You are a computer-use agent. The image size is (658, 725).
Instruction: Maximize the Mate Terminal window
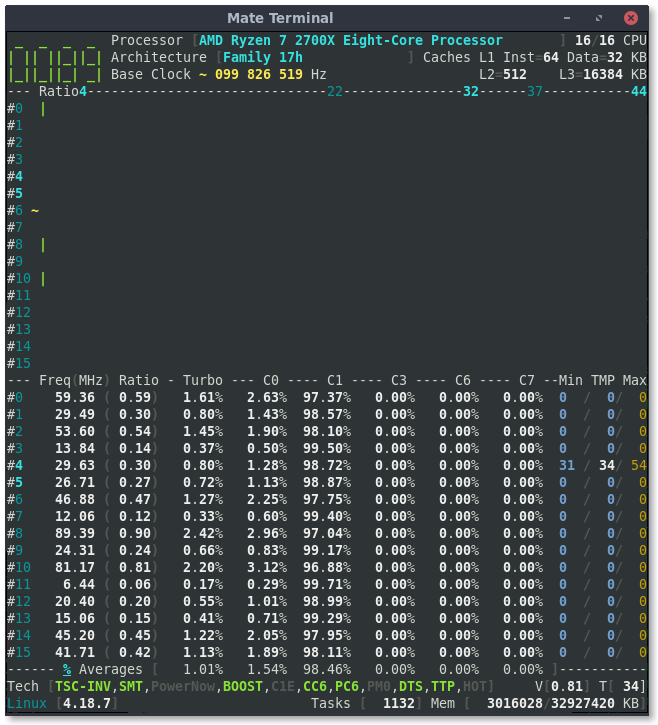pyautogui.click(x=599, y=18)
